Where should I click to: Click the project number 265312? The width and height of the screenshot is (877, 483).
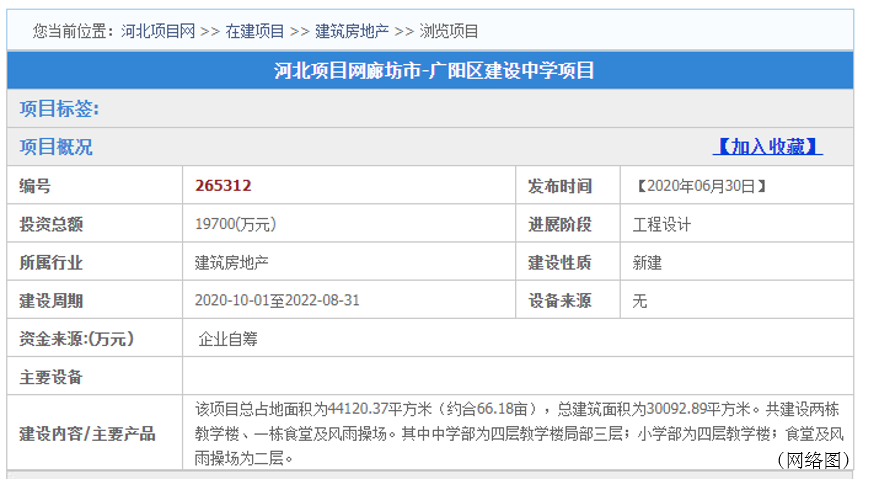(x=223, y=186)
